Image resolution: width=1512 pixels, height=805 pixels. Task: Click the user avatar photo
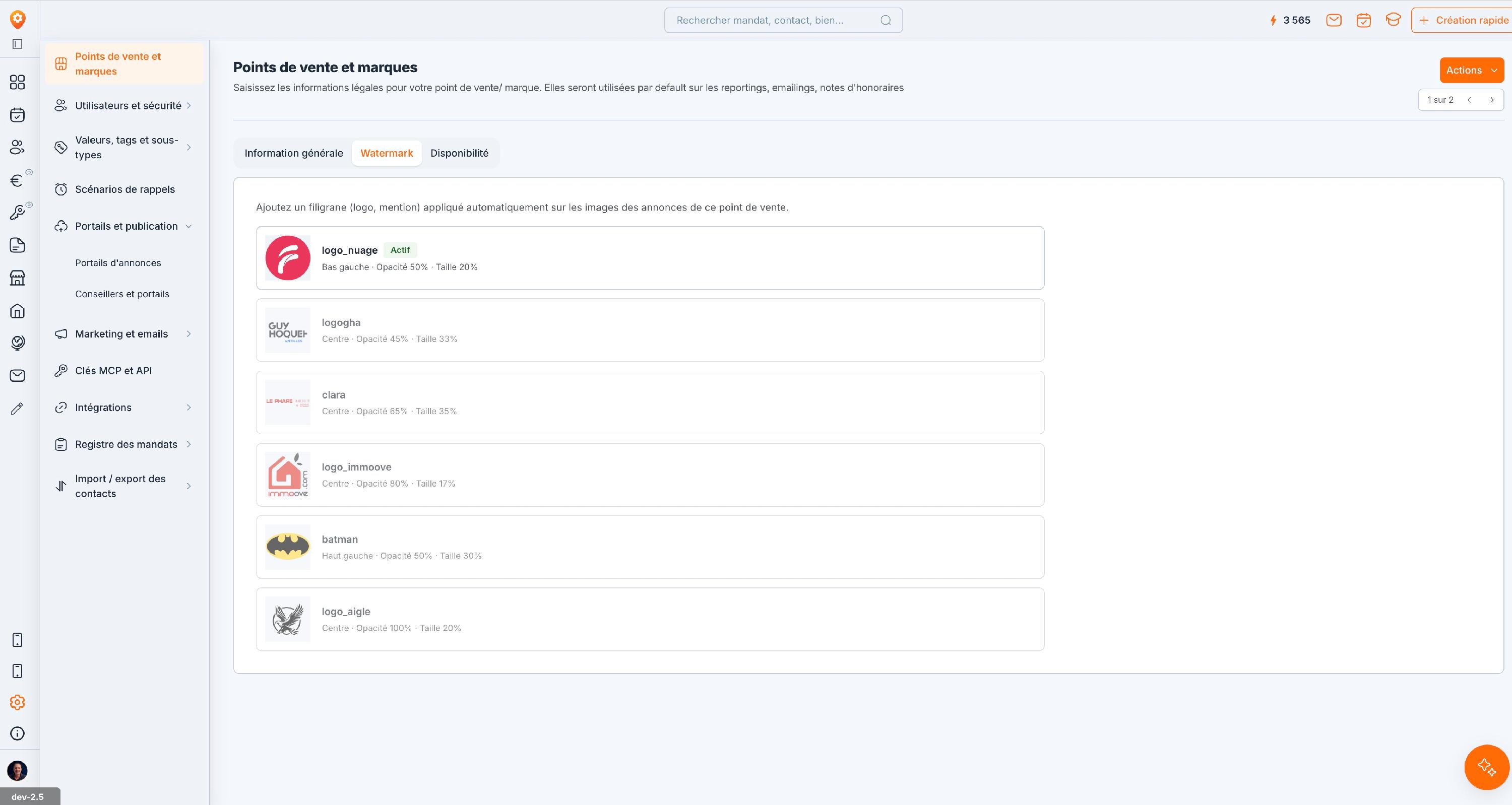(18, 770)
